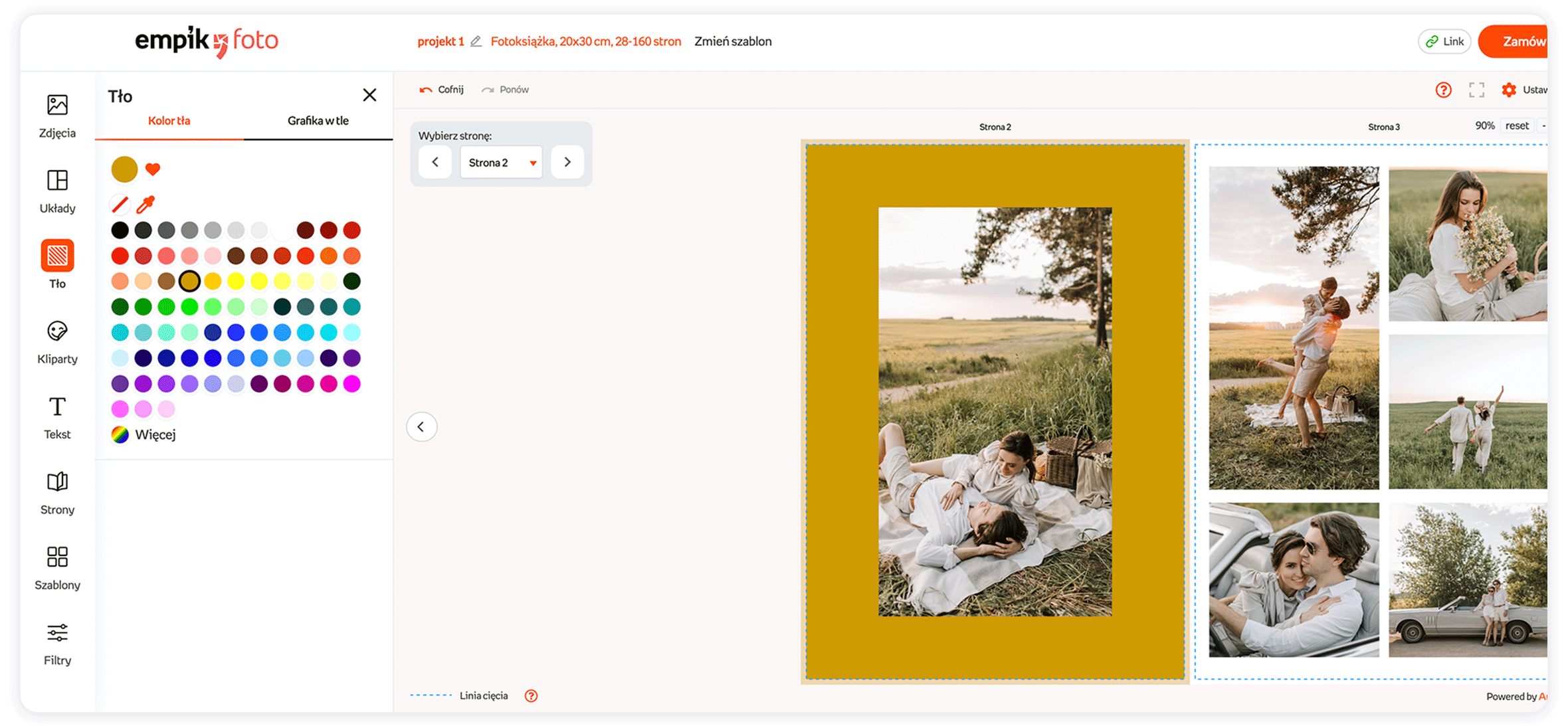Viewport: 1568px width, 726px height.
Task: Click the Cofnij undo button
Action: [442, 90]
